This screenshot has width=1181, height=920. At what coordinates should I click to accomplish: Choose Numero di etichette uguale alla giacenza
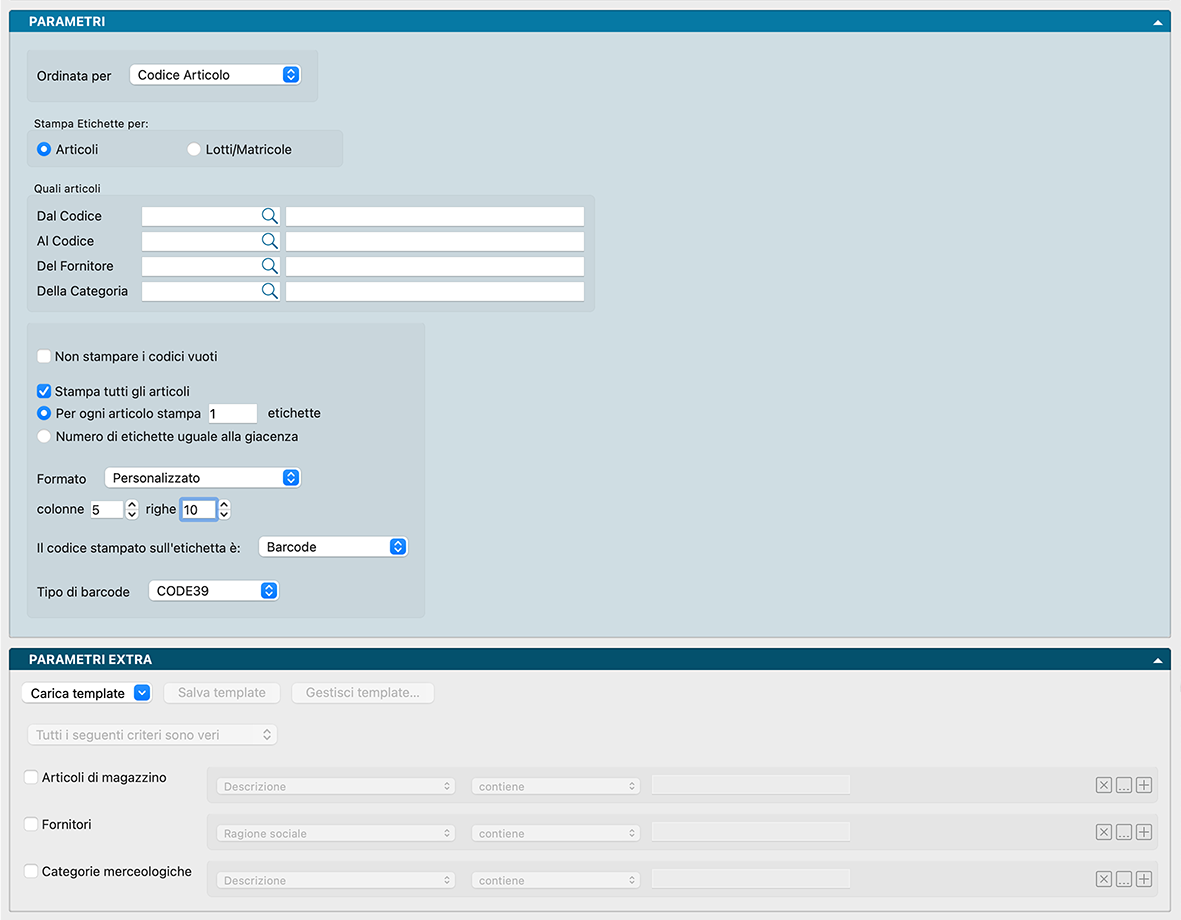coord(44,437)
